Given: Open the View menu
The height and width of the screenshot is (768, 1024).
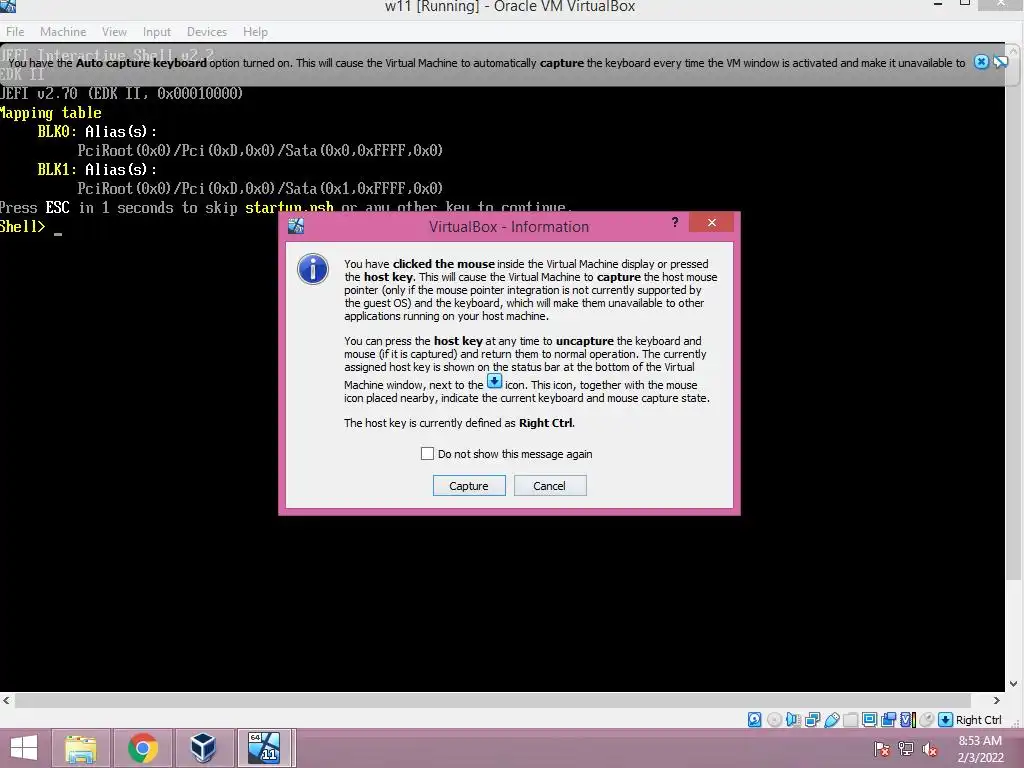Looking at the screenshot, I should (114, 31).
